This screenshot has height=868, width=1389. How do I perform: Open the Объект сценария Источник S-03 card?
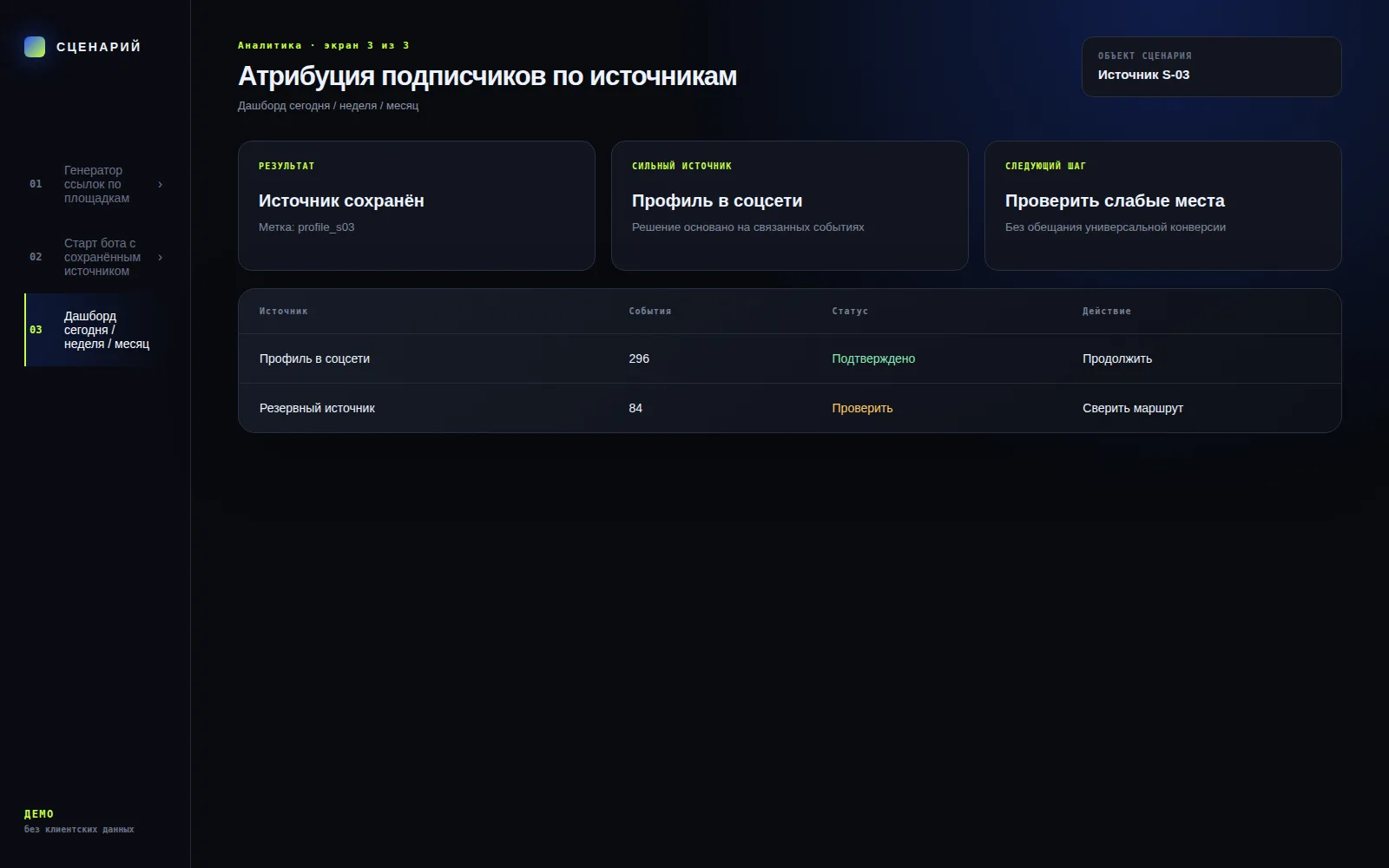click(x=1211, y=67)
